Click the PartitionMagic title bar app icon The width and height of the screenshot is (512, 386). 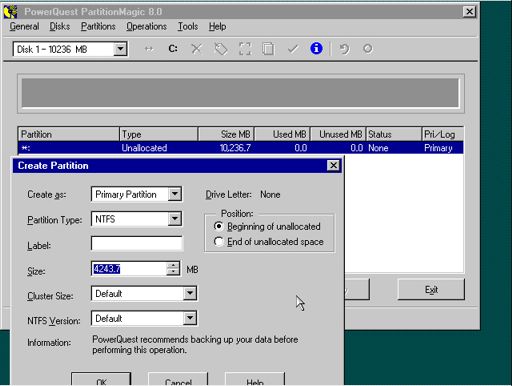10,12
